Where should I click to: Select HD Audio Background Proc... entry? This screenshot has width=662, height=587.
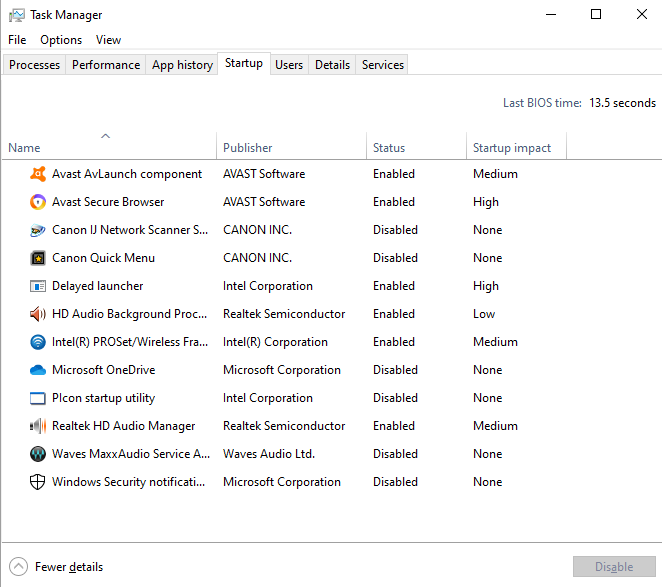click(130, 314)
